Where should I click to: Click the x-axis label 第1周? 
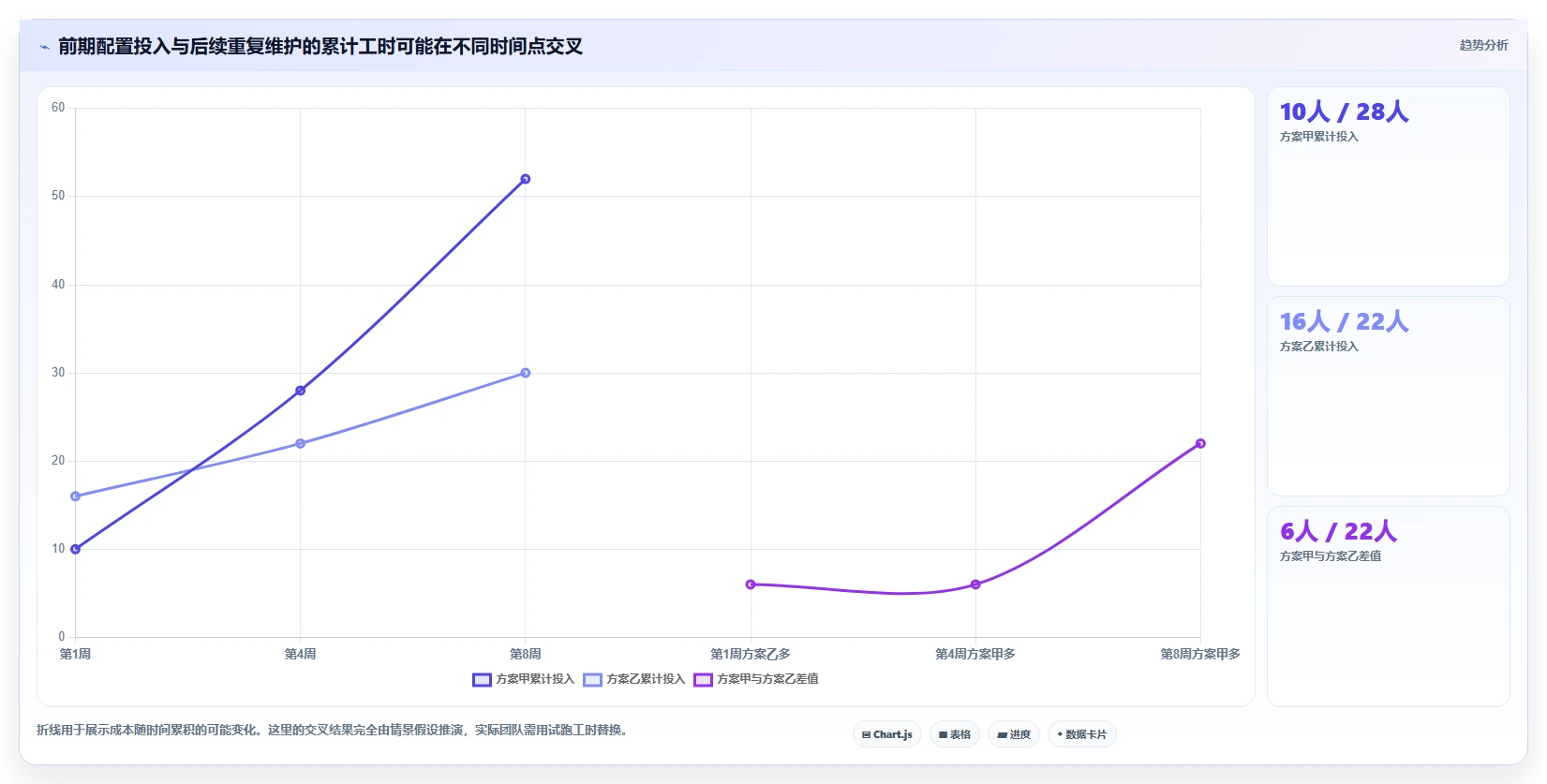[x=76, y=654]
